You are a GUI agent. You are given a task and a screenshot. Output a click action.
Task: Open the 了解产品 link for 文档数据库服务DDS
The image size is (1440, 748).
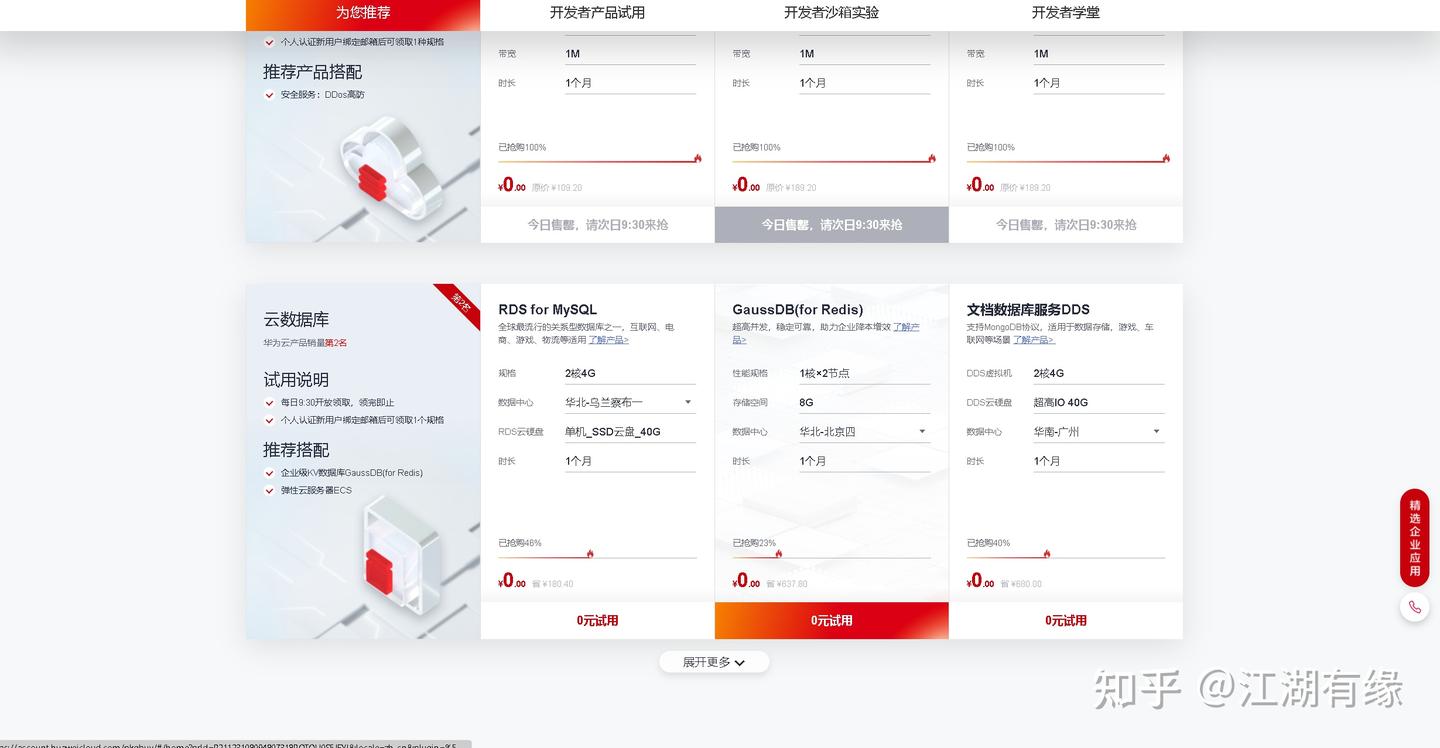1033,339
